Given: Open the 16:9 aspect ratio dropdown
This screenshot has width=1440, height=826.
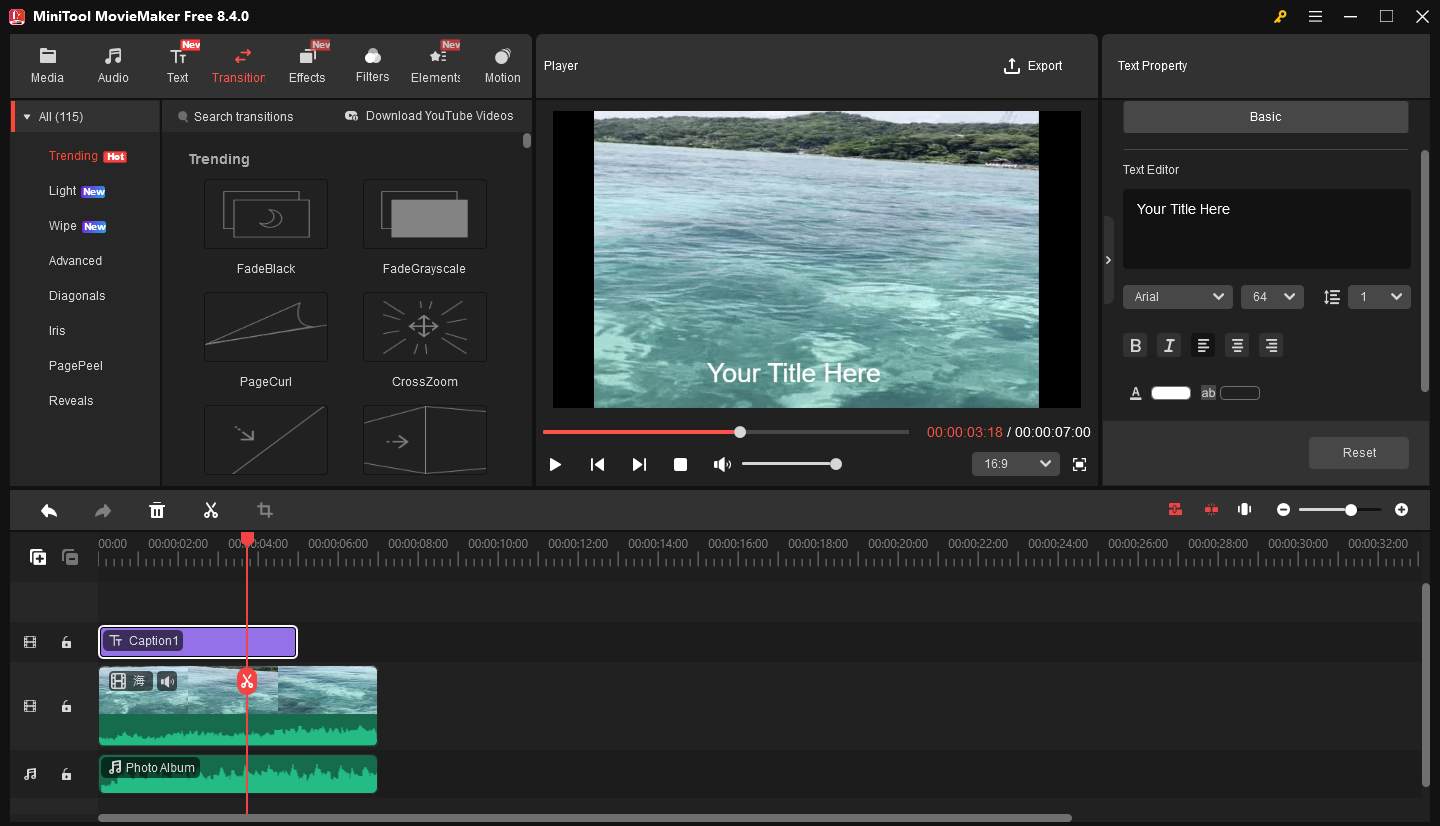Looking at the screenshot, I should point(1015,464).
